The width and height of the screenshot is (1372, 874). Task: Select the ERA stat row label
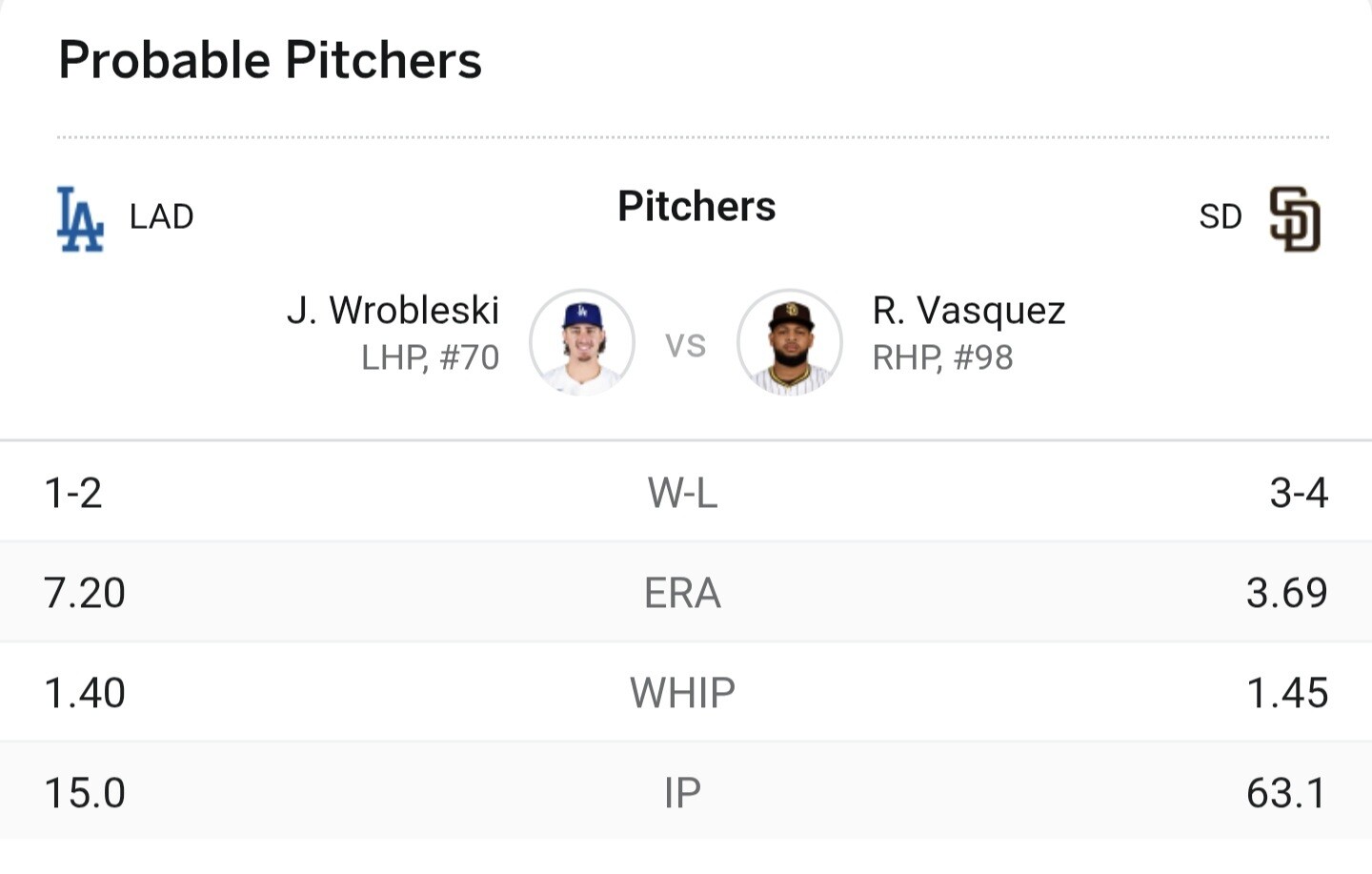pos(682,593)
